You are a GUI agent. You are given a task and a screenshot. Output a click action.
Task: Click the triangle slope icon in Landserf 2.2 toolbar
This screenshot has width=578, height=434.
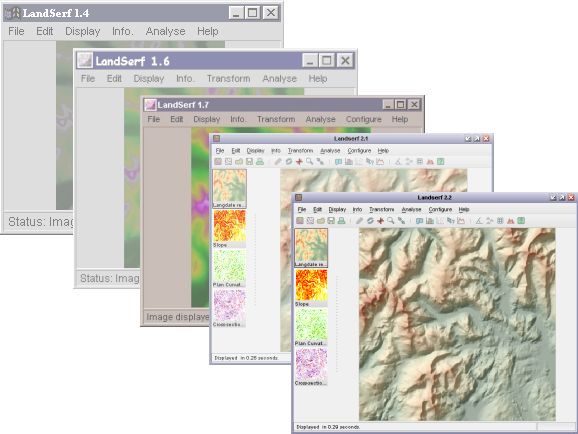tap(479, 221)
